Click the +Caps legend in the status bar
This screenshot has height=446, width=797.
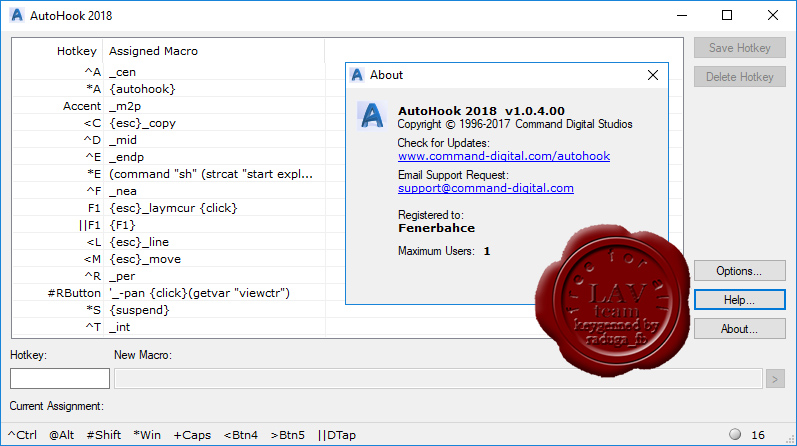point(192,435)
